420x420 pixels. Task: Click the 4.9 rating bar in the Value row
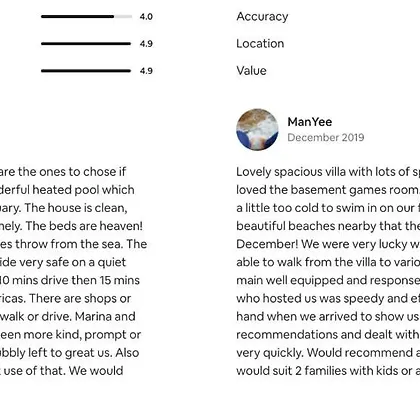(86, 71)
